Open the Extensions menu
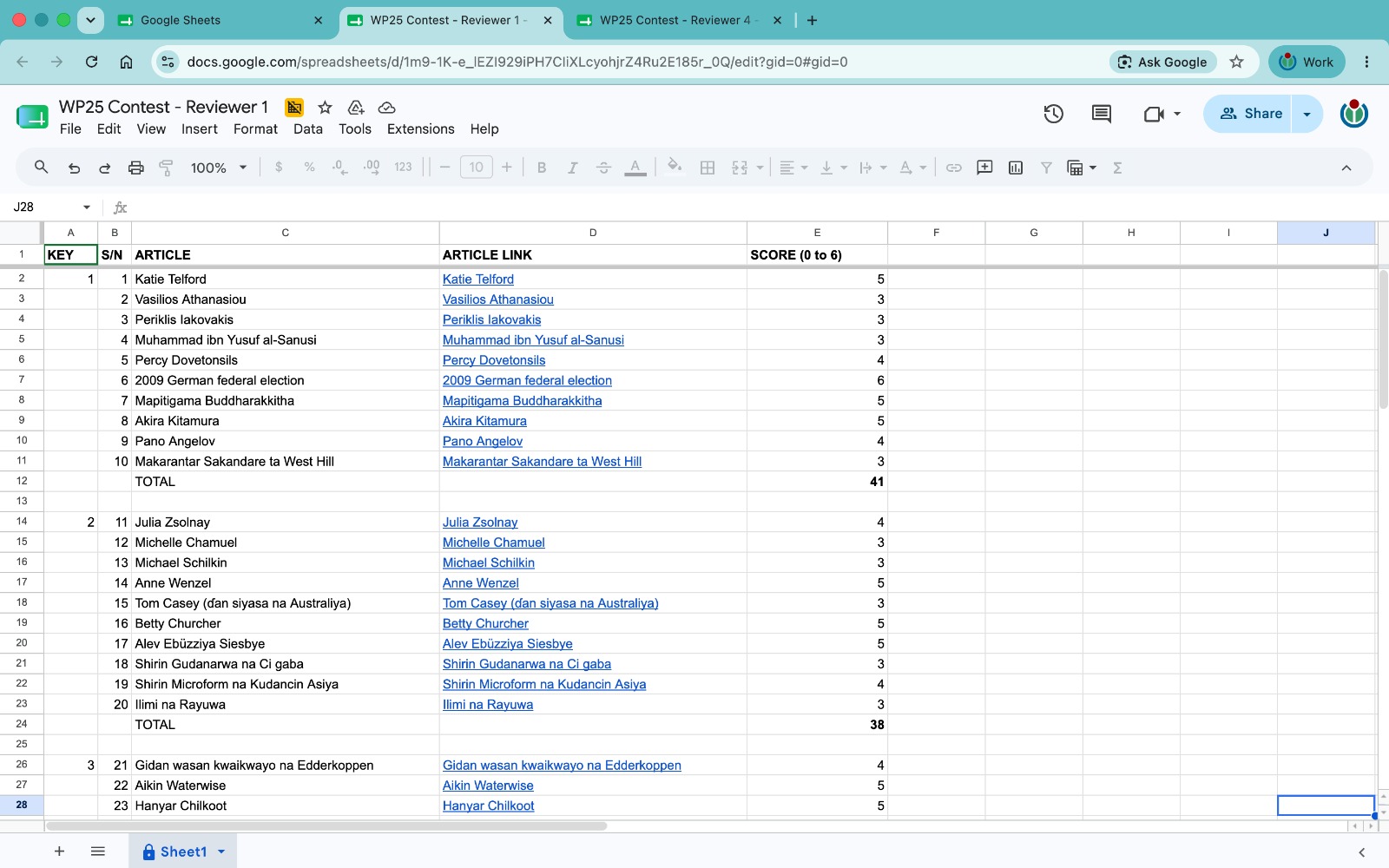The height and width of the screenshot is (868, 1389). point(420,128)
